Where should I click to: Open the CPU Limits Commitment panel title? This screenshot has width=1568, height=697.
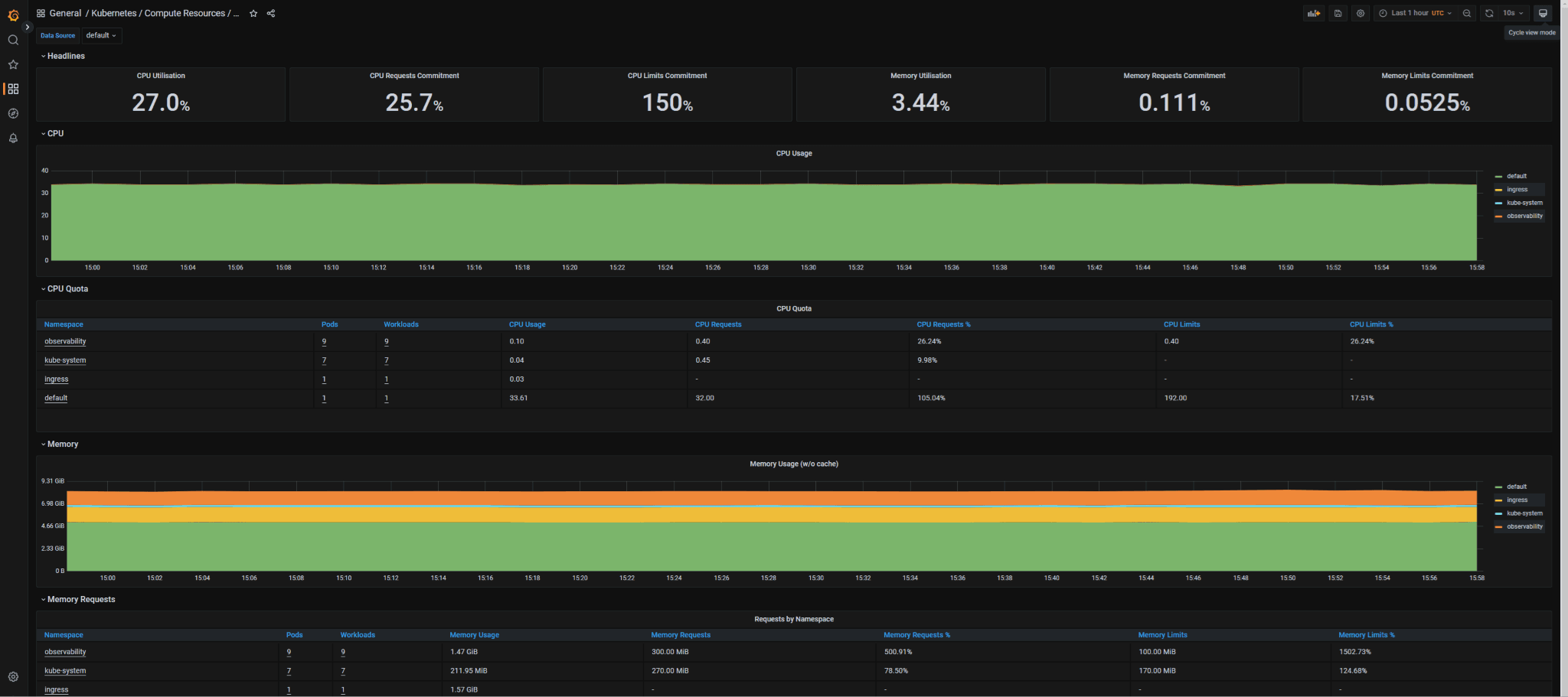tap(667, 76)
